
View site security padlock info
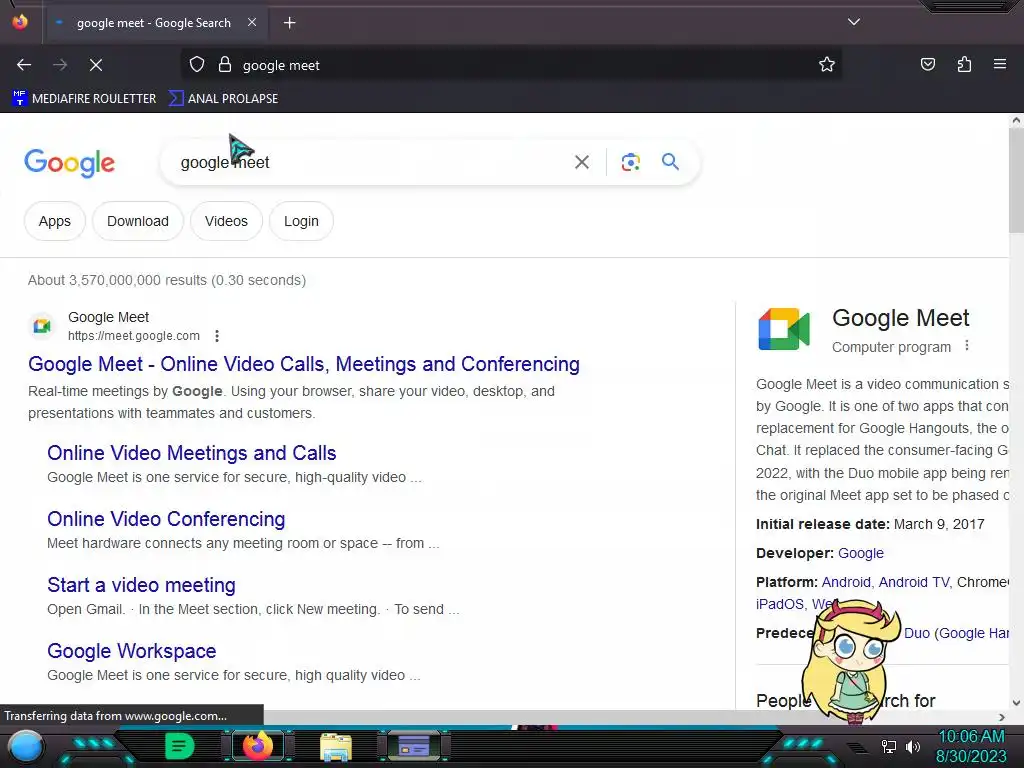[x=225, y=65]
